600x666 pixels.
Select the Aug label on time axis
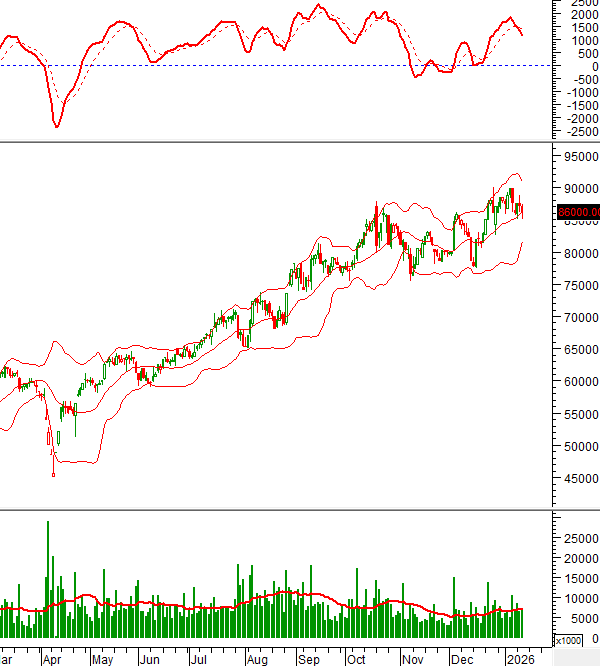256,660
